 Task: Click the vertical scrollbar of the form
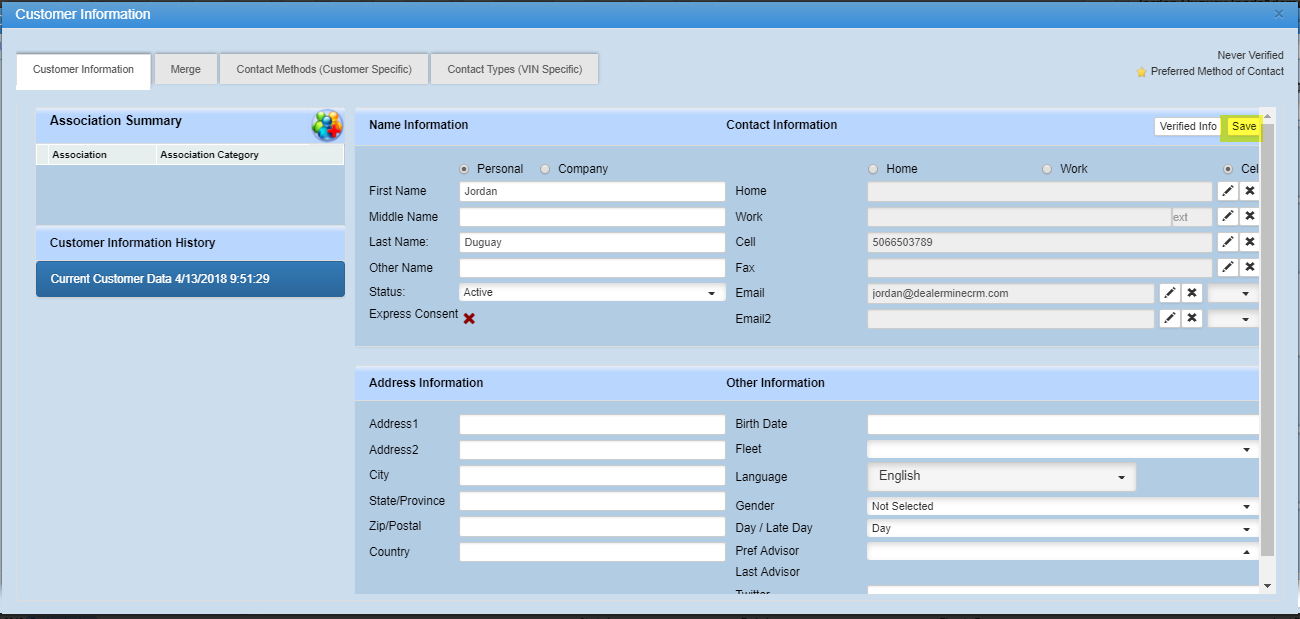tap(1267, 340)
